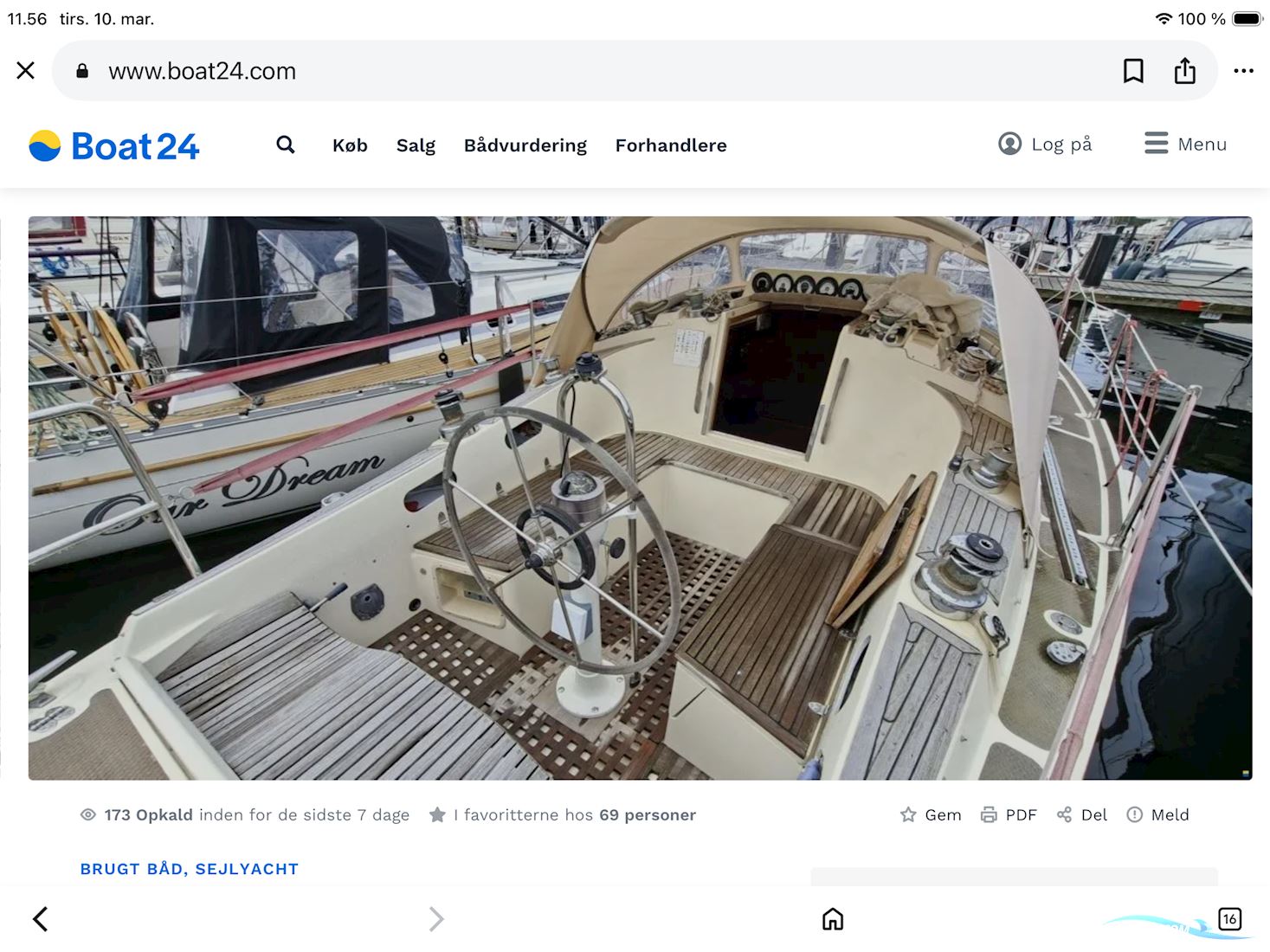Follow the Brugt båd, Sejlyacht link
The width and height of the screenshot is (1270, 952).
pos(190,868)
